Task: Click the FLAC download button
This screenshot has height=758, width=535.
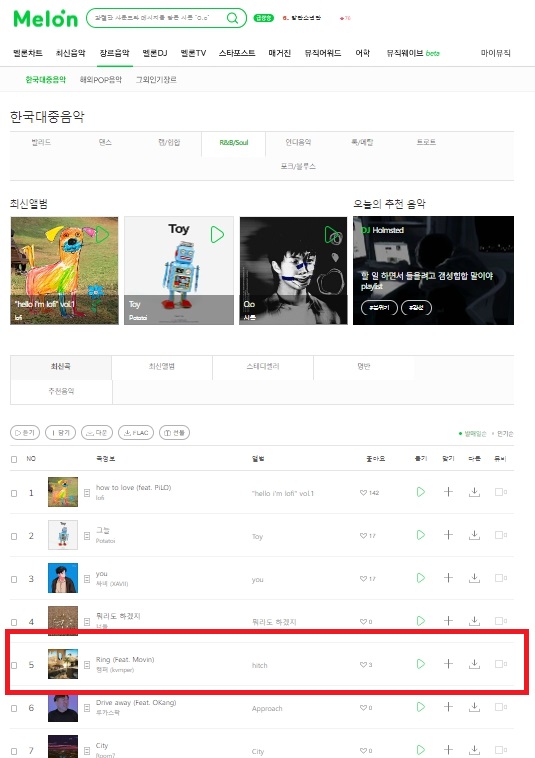Action: point(136,433)
